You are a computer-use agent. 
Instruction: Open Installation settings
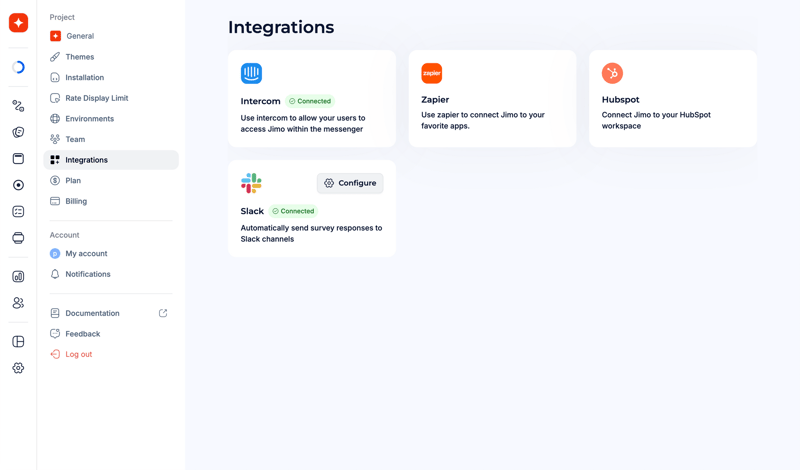111,78
